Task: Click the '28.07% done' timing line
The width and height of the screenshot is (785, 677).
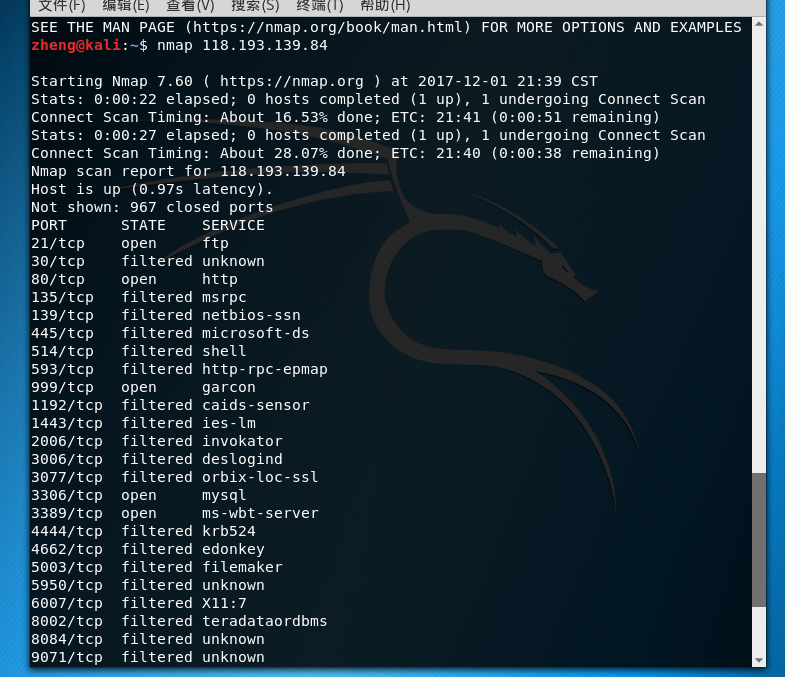Action: click(x=345, y=153)
